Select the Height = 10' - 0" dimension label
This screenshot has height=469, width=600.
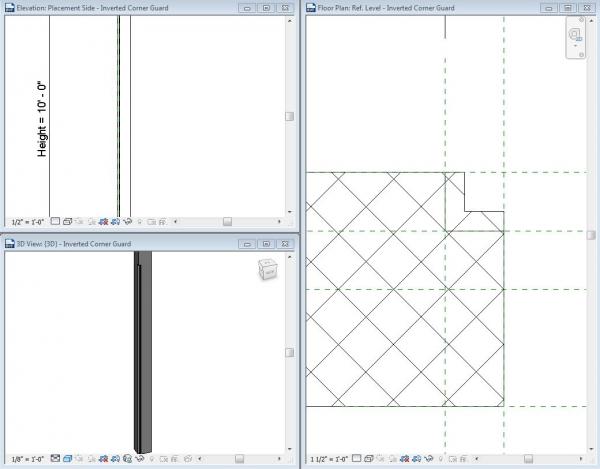click(x=42, y=119)
